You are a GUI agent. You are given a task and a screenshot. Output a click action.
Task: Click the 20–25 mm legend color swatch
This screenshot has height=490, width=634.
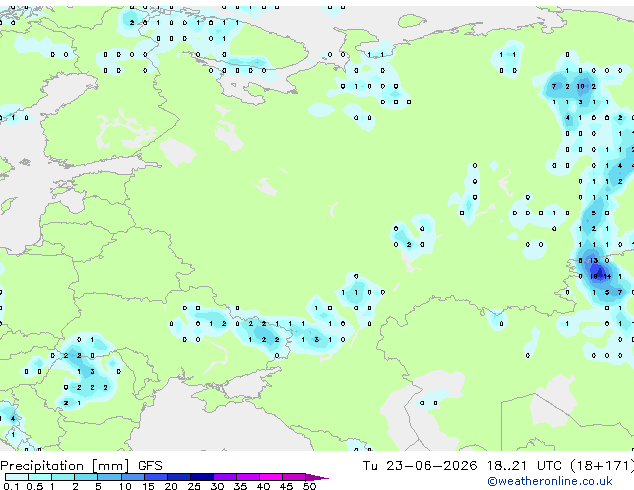pyautogui.click(x=179, y=477)
